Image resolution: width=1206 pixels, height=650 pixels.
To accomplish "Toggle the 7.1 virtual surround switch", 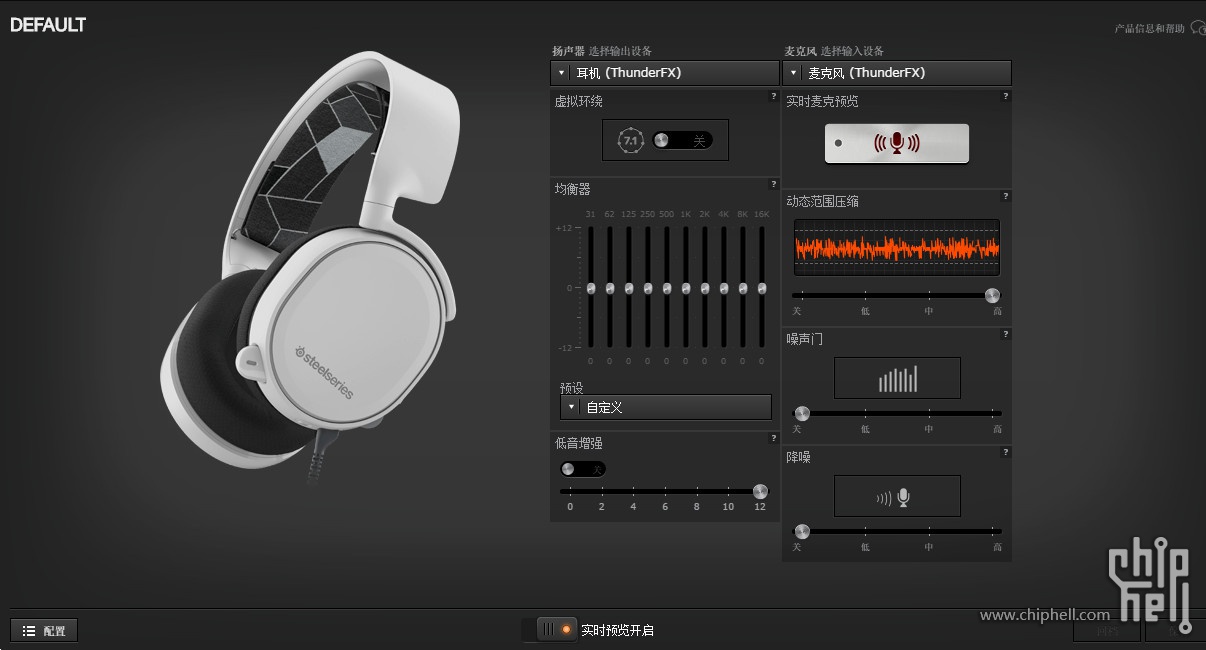I will (x=682, y=141).
